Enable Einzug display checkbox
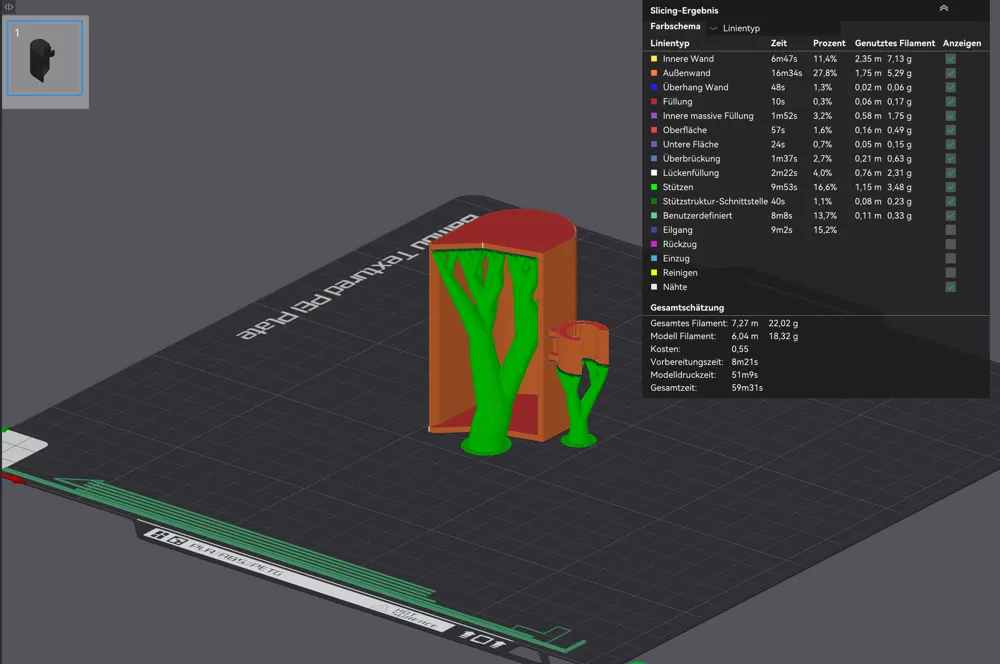Viewport: 1000px width, 664px height. click(950, 258)
